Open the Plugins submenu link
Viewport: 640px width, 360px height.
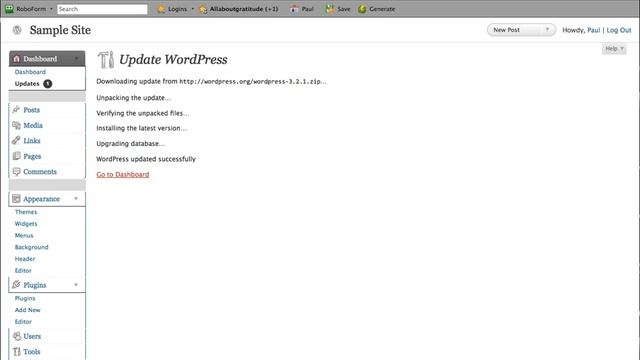(25, 298)
